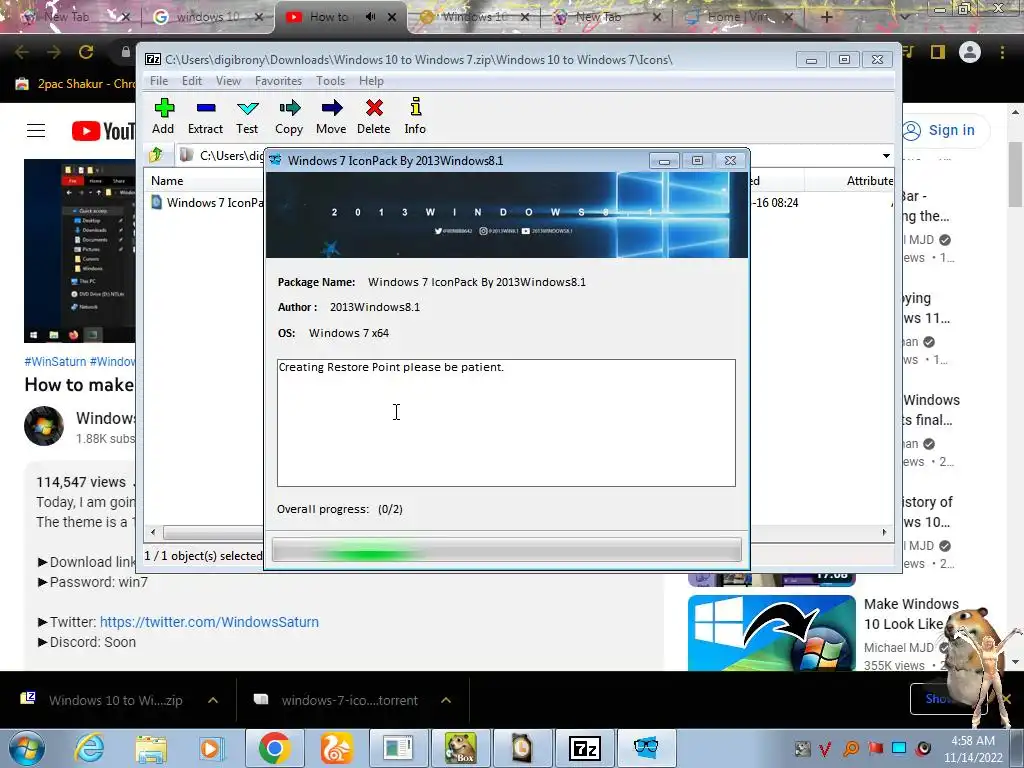Click the Copy icon in 7-Zip toolbar
This screenshot has height=768, width=1024.
coord(289,116)
